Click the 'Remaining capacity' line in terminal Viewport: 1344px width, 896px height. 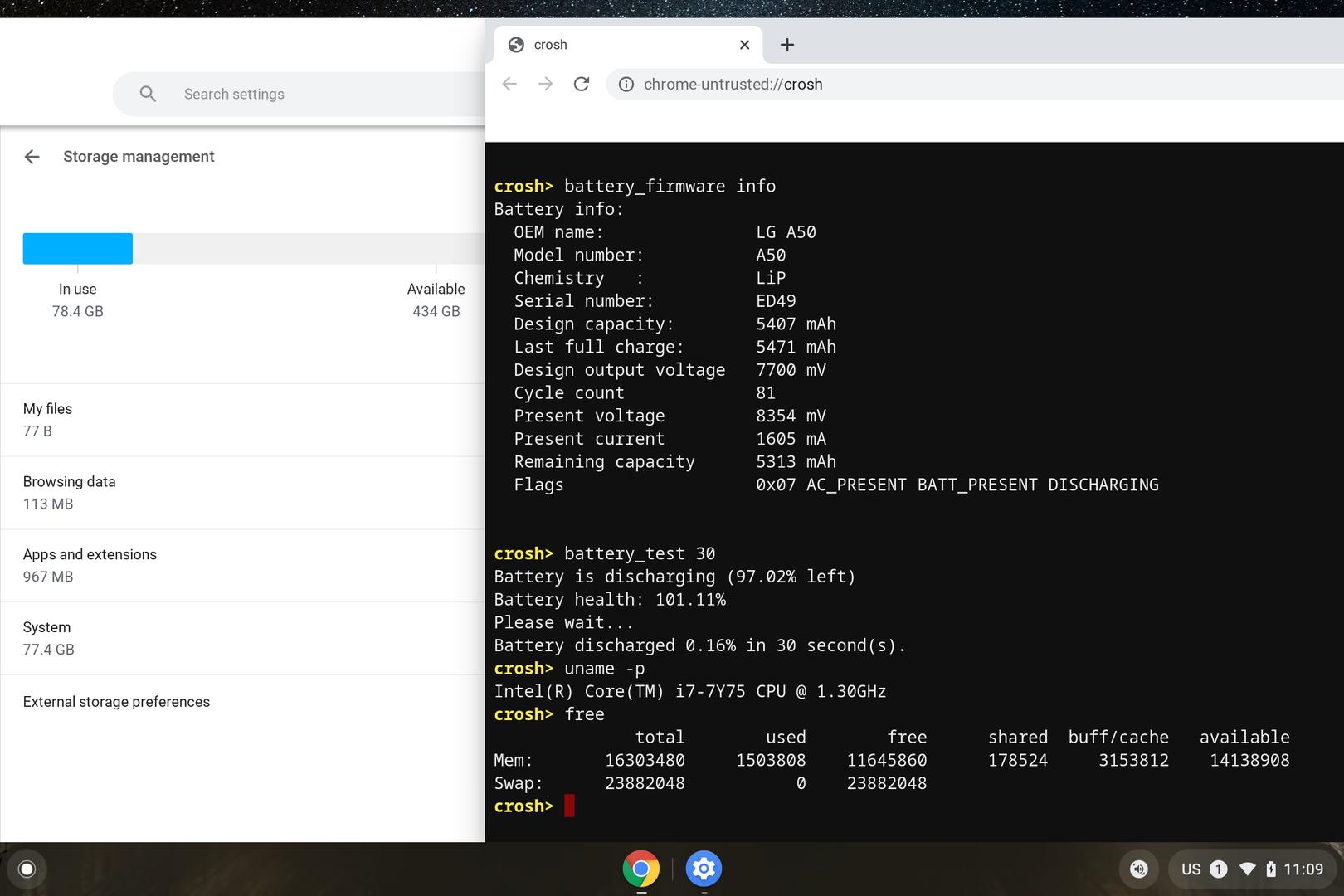pos(675,461)
